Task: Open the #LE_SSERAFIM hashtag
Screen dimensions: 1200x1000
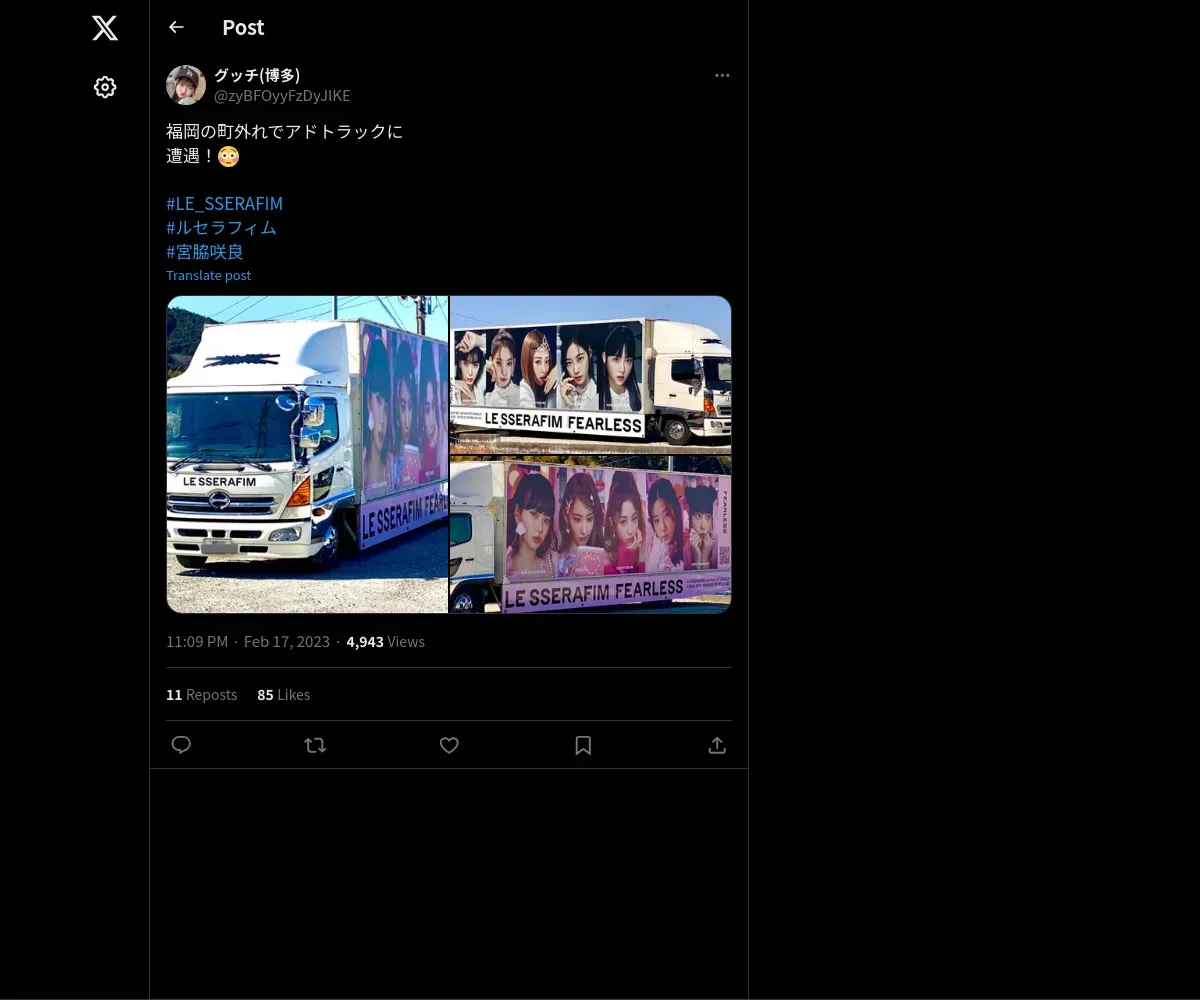Action: click(x=224, y=203)
